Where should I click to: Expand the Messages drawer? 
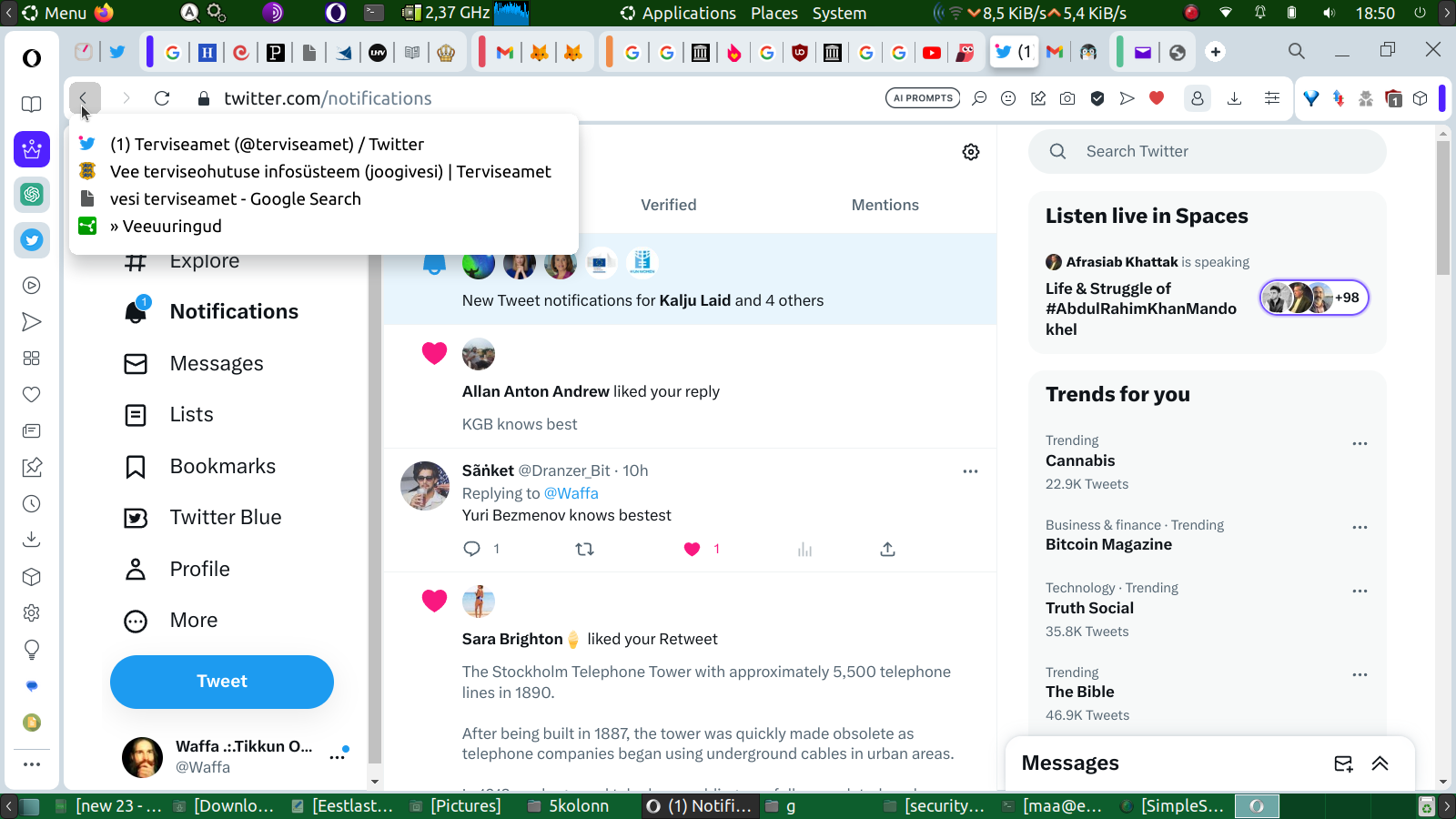click(1380, 763)
